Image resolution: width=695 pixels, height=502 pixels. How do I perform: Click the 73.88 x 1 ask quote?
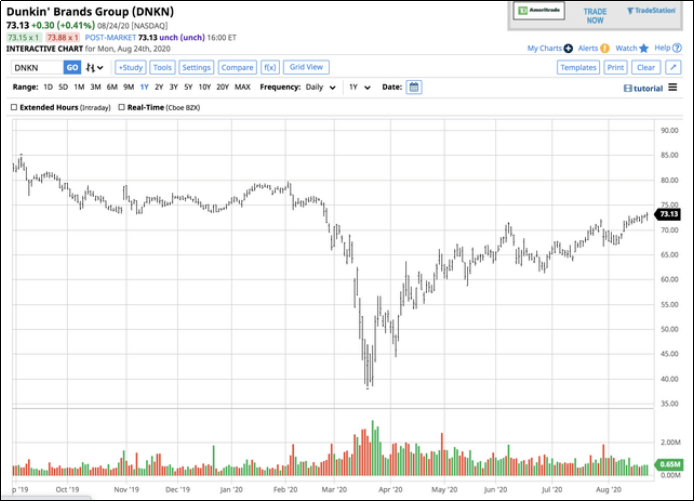[62, 38]
